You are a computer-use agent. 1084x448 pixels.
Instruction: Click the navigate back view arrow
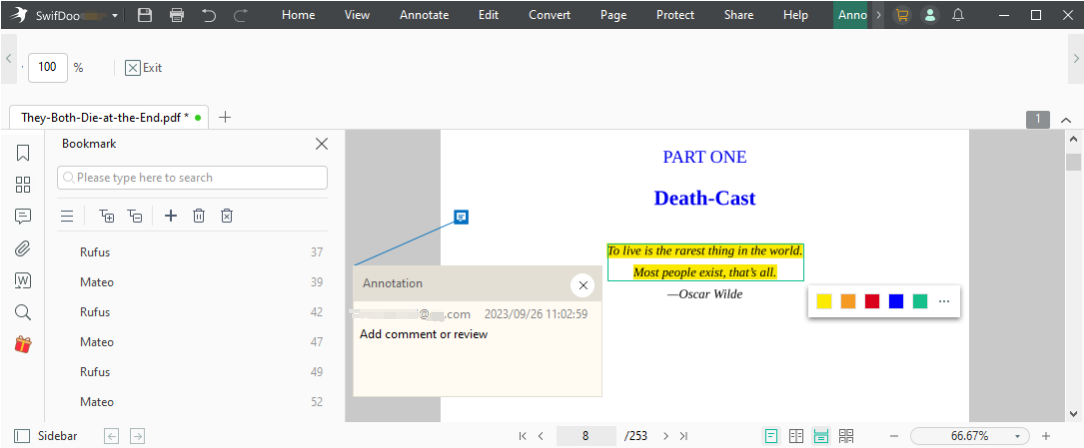tap(112, 436)
